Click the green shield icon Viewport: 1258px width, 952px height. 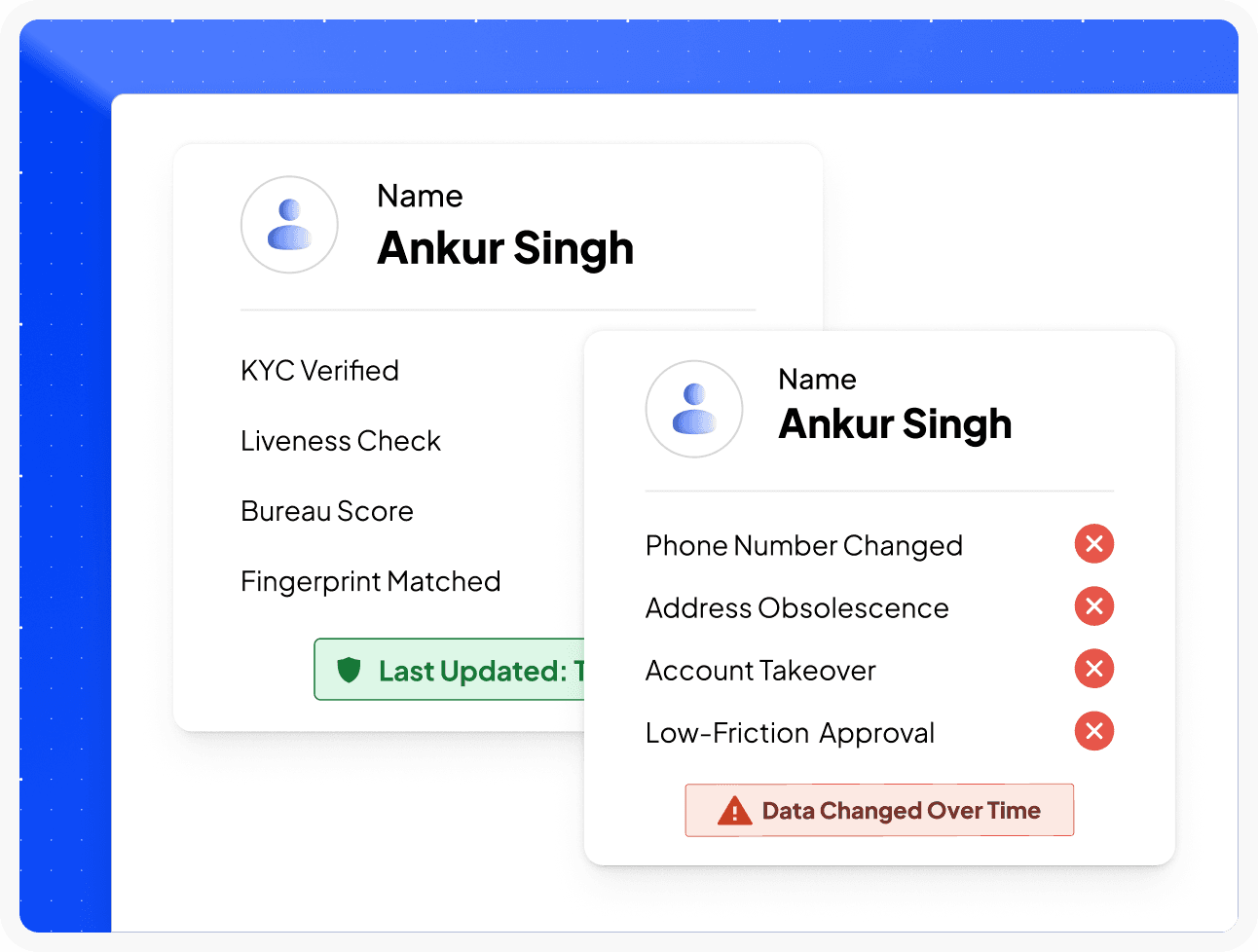(x=349, y=670)
